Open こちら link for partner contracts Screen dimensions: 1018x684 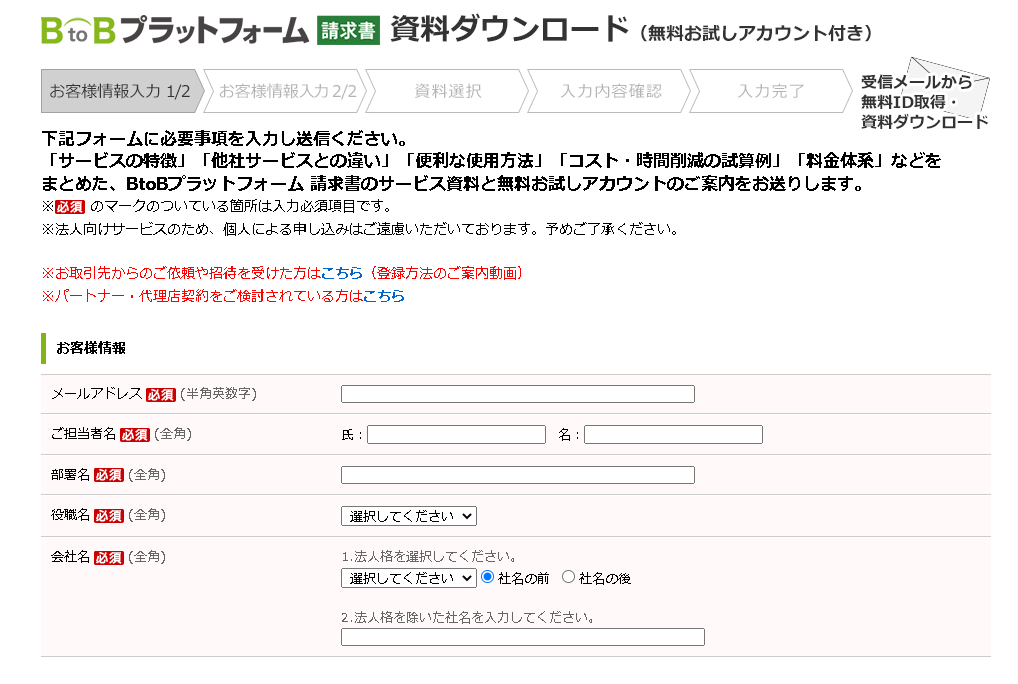[384, 296]
